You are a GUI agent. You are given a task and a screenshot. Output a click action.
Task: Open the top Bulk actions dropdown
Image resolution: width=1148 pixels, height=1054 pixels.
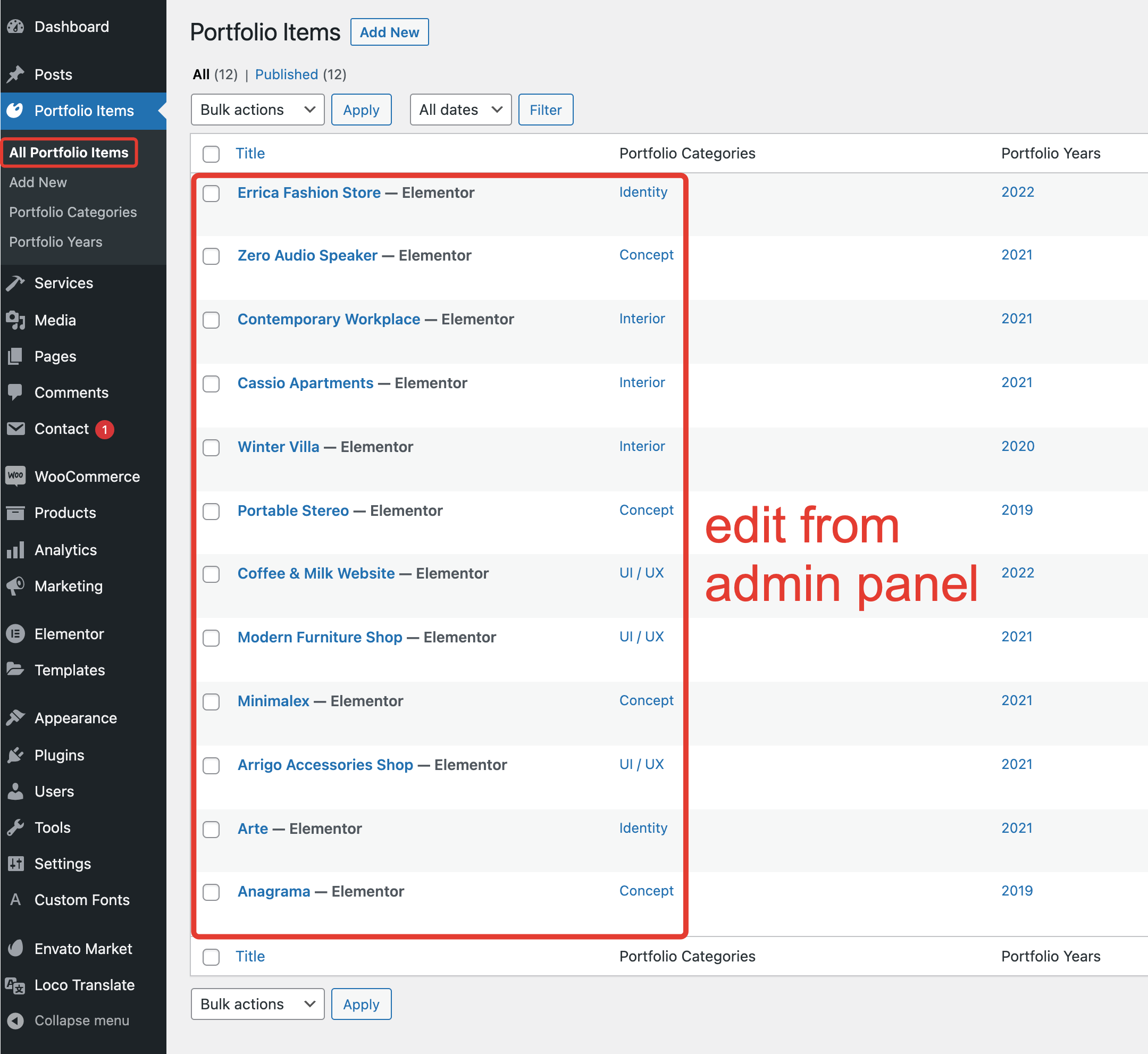257,110
